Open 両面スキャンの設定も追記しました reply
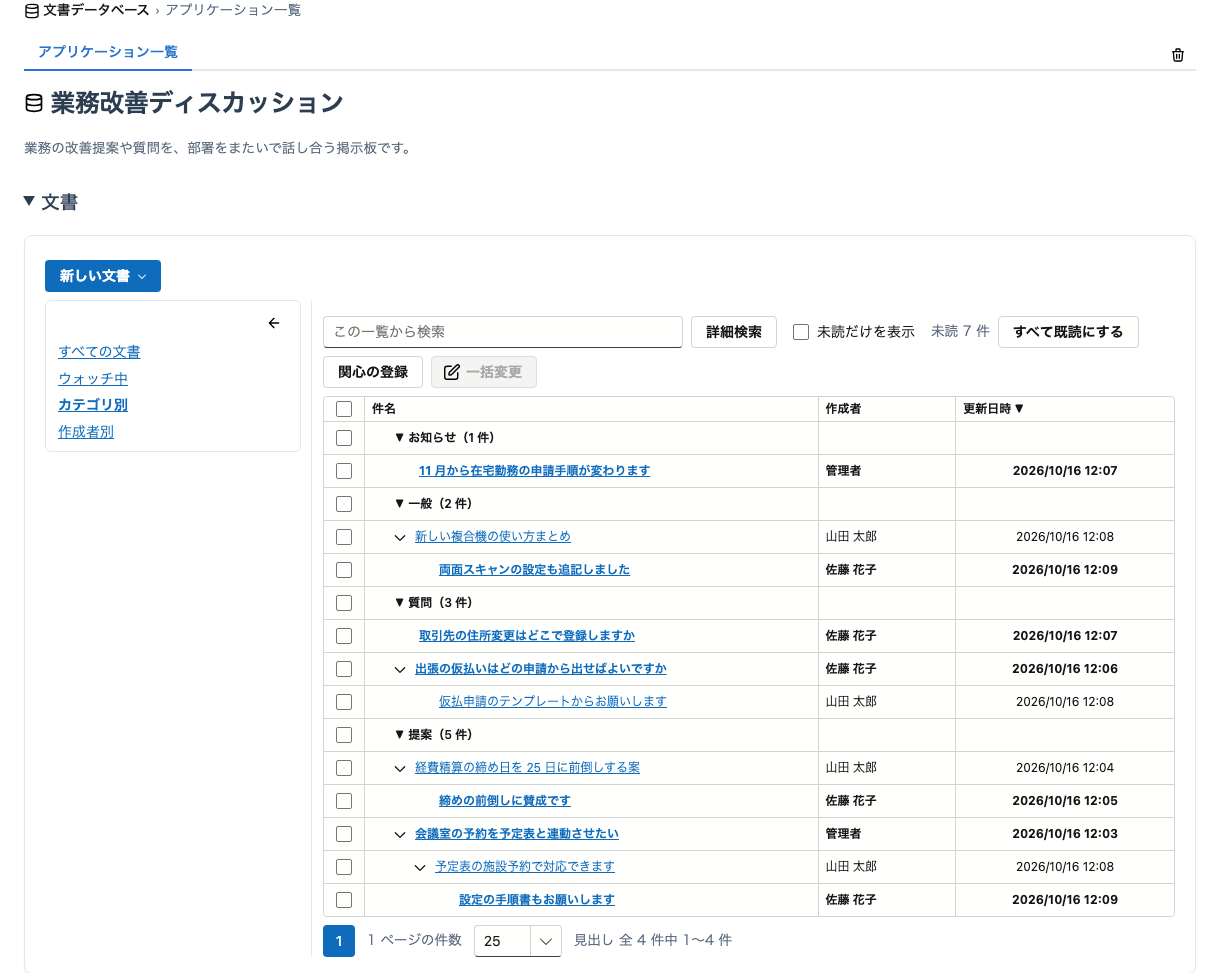The width and height of the screenshot is (1220, 973). pyautogui.click(x=535, y=570)
